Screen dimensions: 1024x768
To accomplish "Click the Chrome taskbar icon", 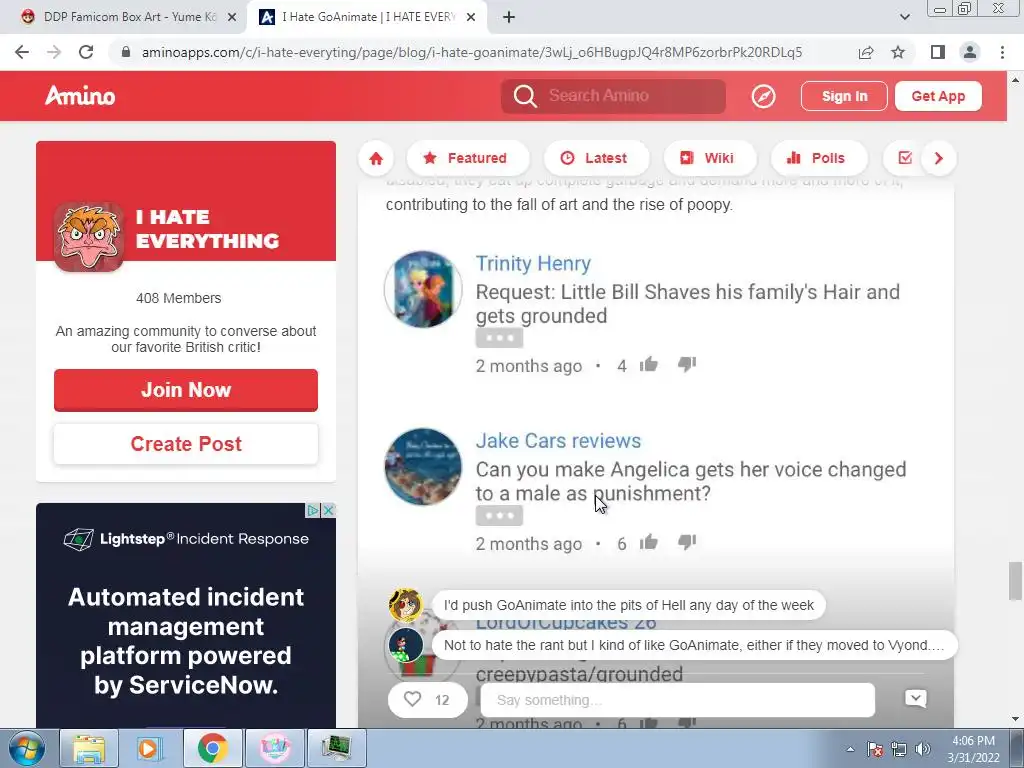I will point(212,748).
